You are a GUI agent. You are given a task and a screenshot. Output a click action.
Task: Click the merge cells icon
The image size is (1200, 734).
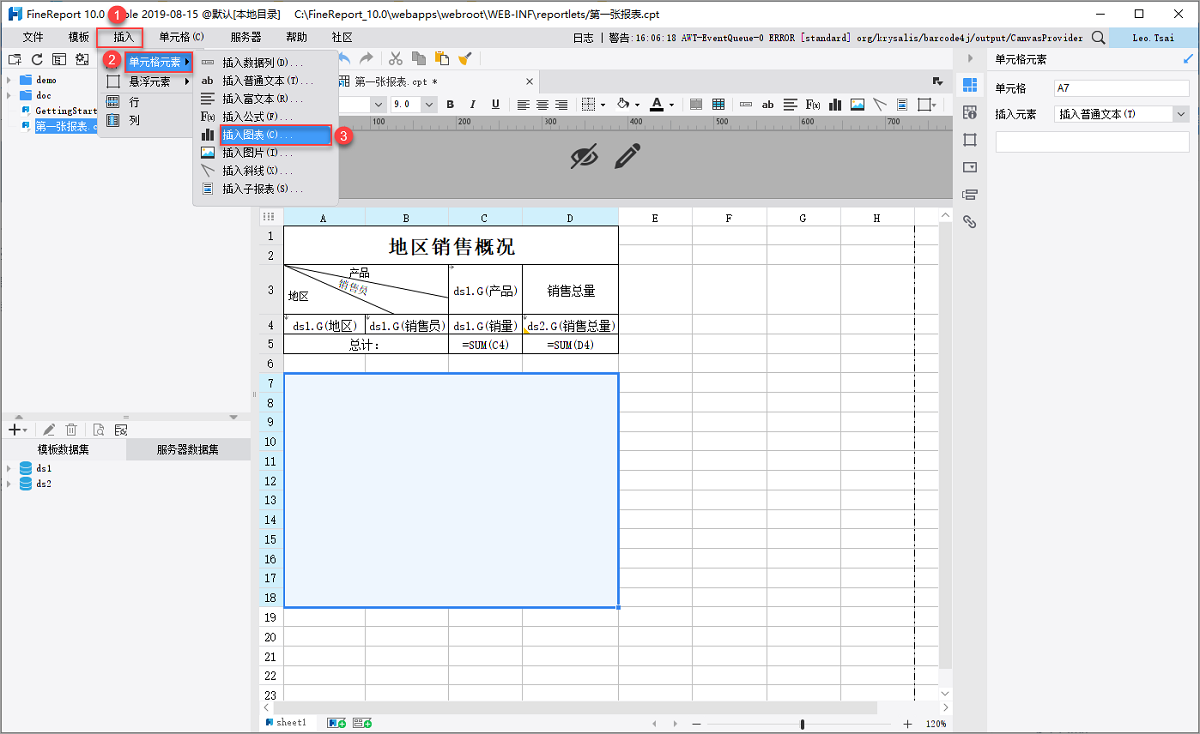tap(696, 104)
